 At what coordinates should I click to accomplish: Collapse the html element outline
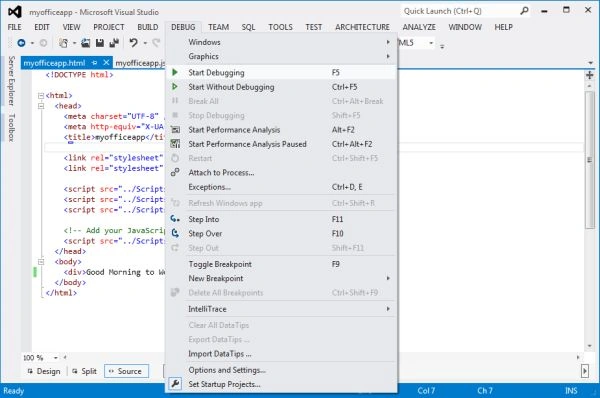(41, 96)
